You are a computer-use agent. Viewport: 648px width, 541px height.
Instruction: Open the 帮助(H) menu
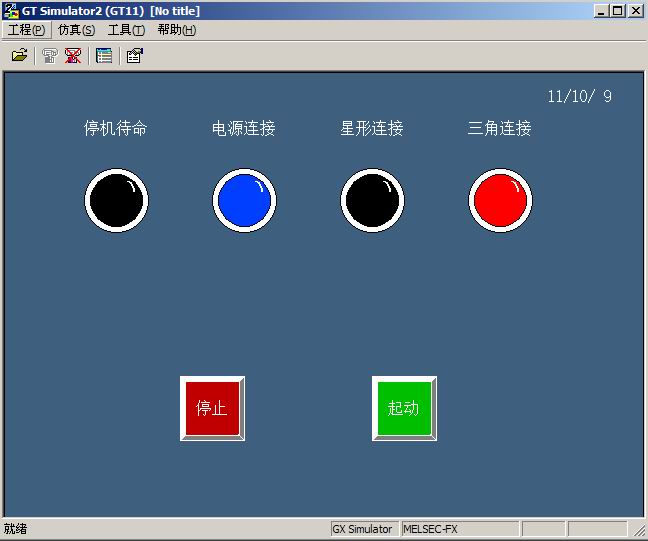click(176, 30)
